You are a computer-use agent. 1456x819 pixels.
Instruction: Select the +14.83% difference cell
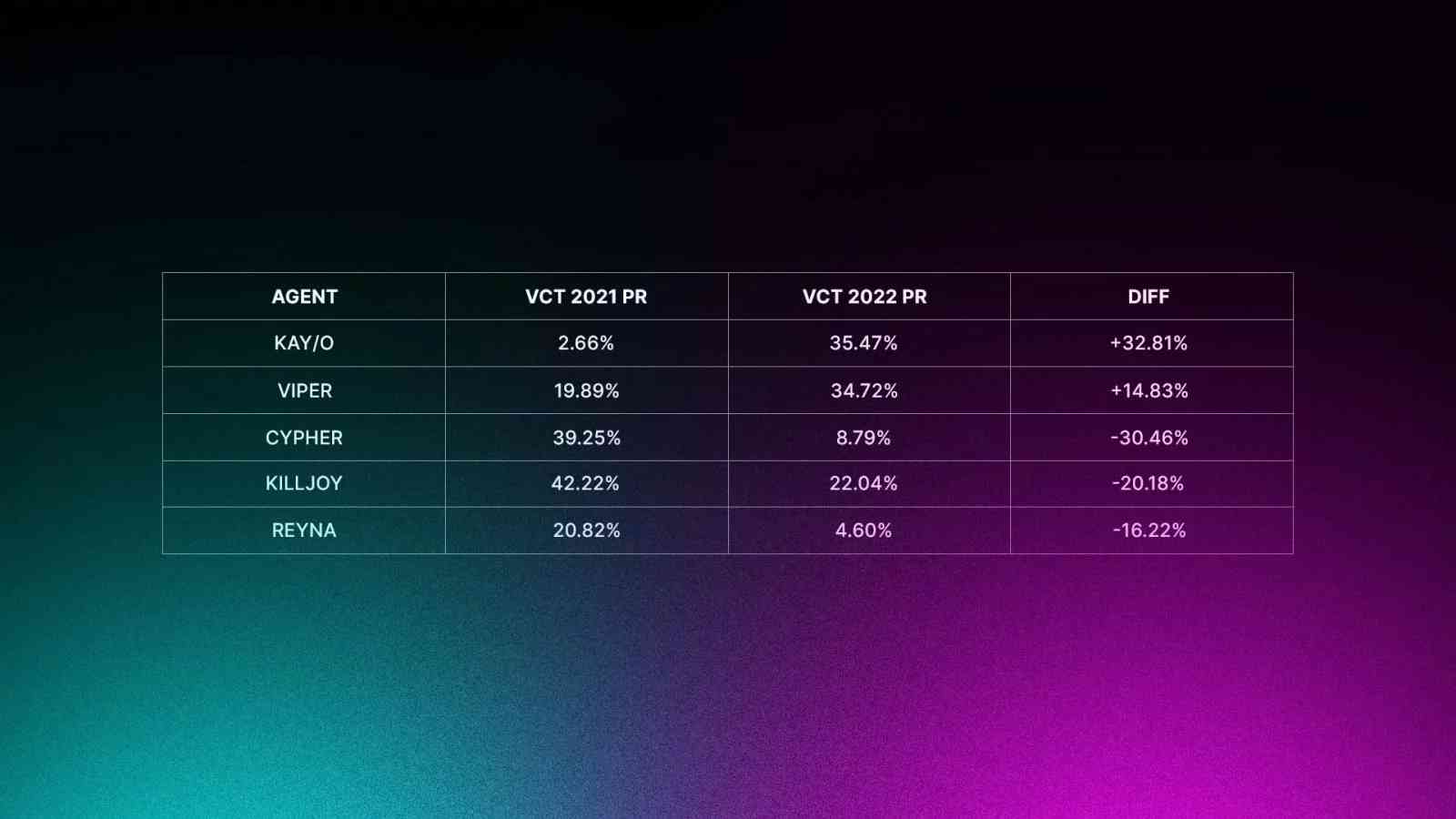click(1149, 390)
